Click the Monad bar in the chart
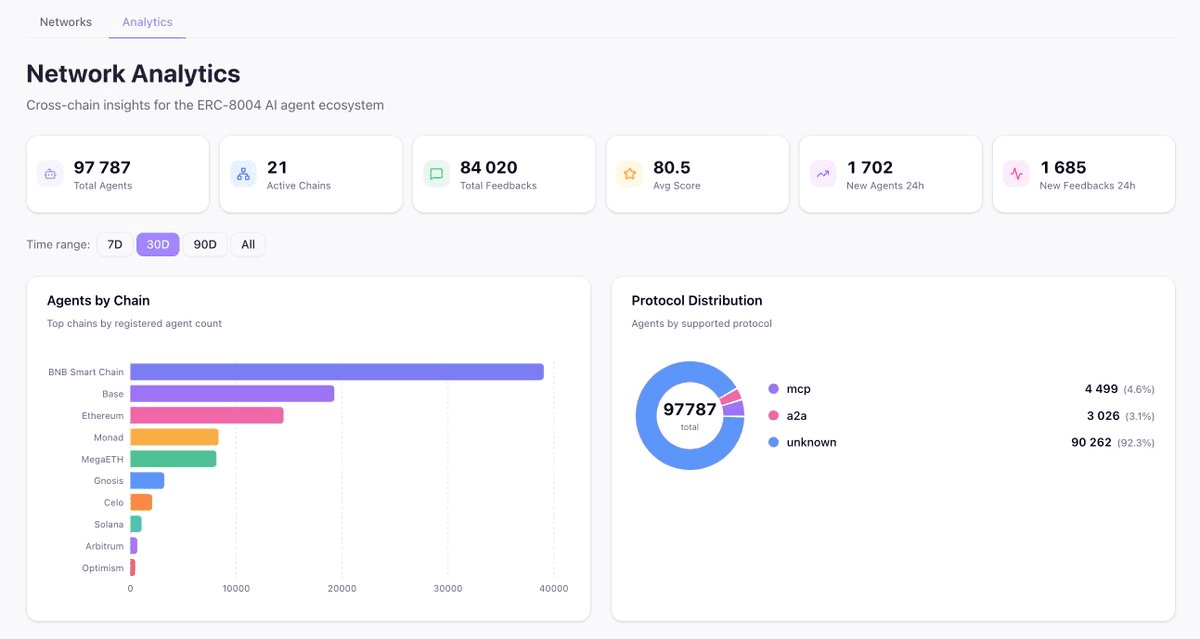Viewport: 1200px width, 639px height. [x=174, y=437]
